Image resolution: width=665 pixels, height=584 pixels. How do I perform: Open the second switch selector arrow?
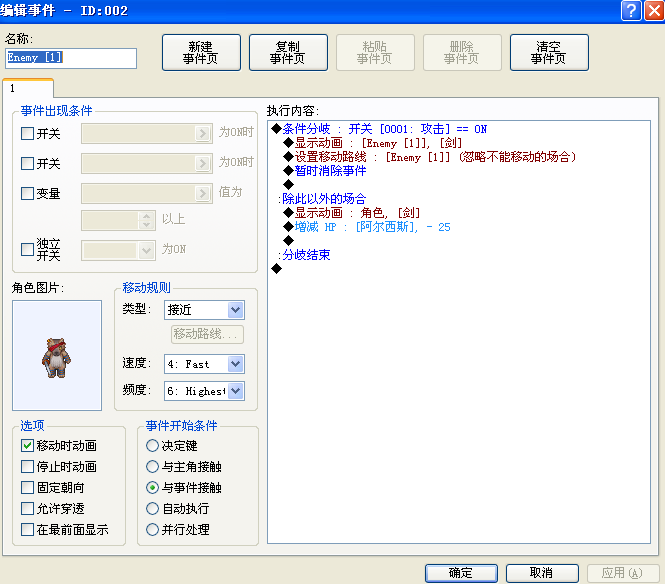tap(203, 163)
